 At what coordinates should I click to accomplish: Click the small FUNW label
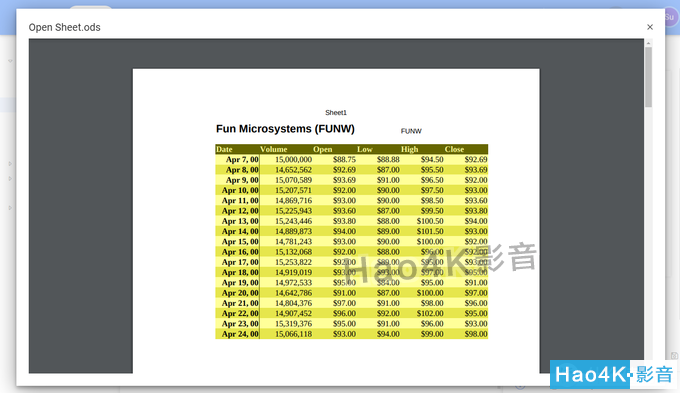pyautogui.click(x=411, y=131)
